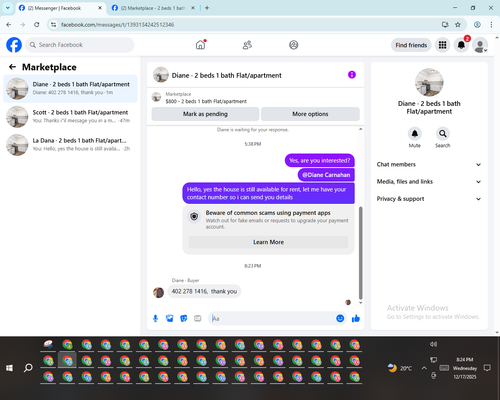Search in conversation via magnifier icon

tap(443, 134)
